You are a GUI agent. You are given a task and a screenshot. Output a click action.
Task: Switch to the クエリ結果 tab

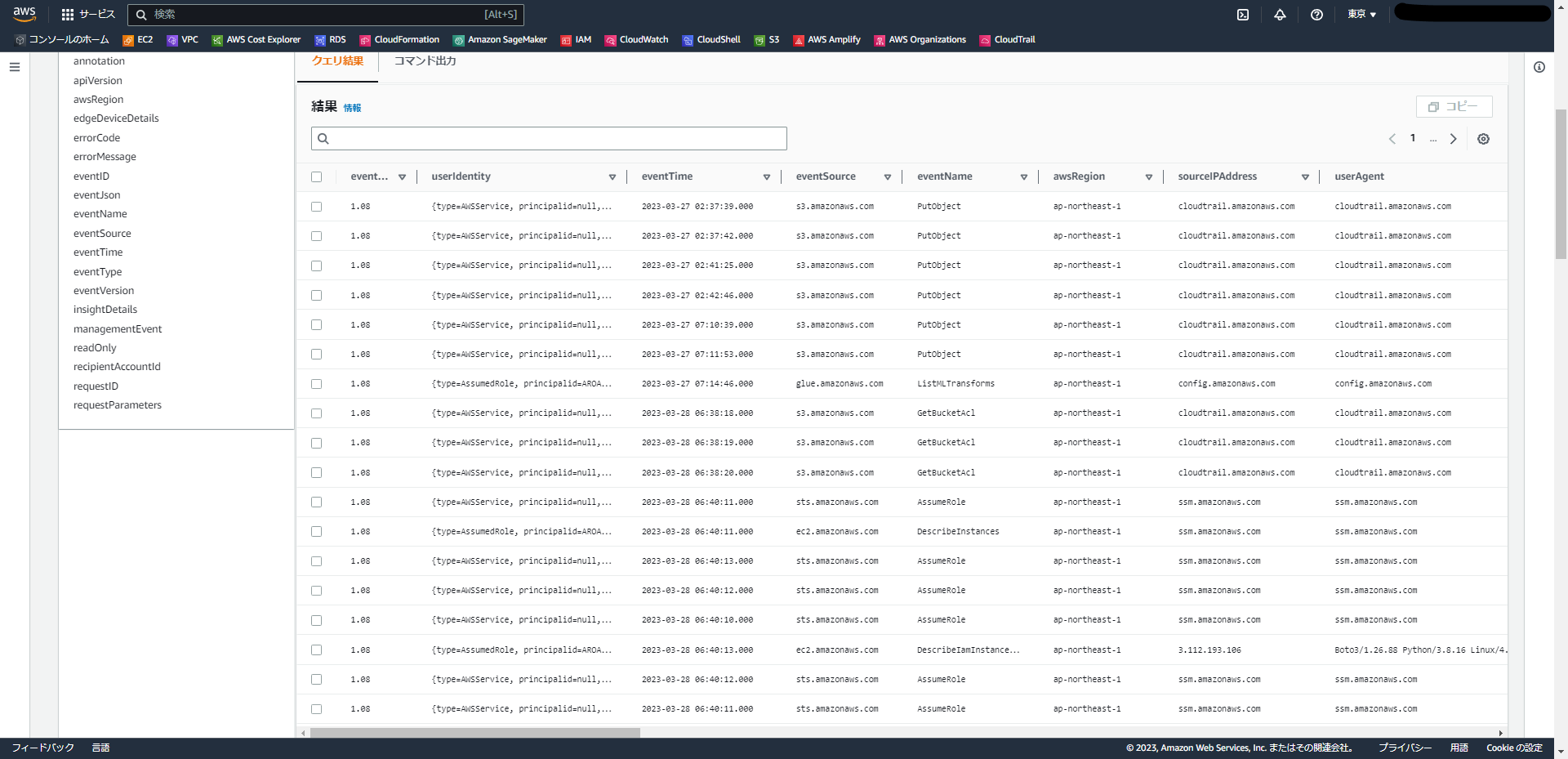338,61
